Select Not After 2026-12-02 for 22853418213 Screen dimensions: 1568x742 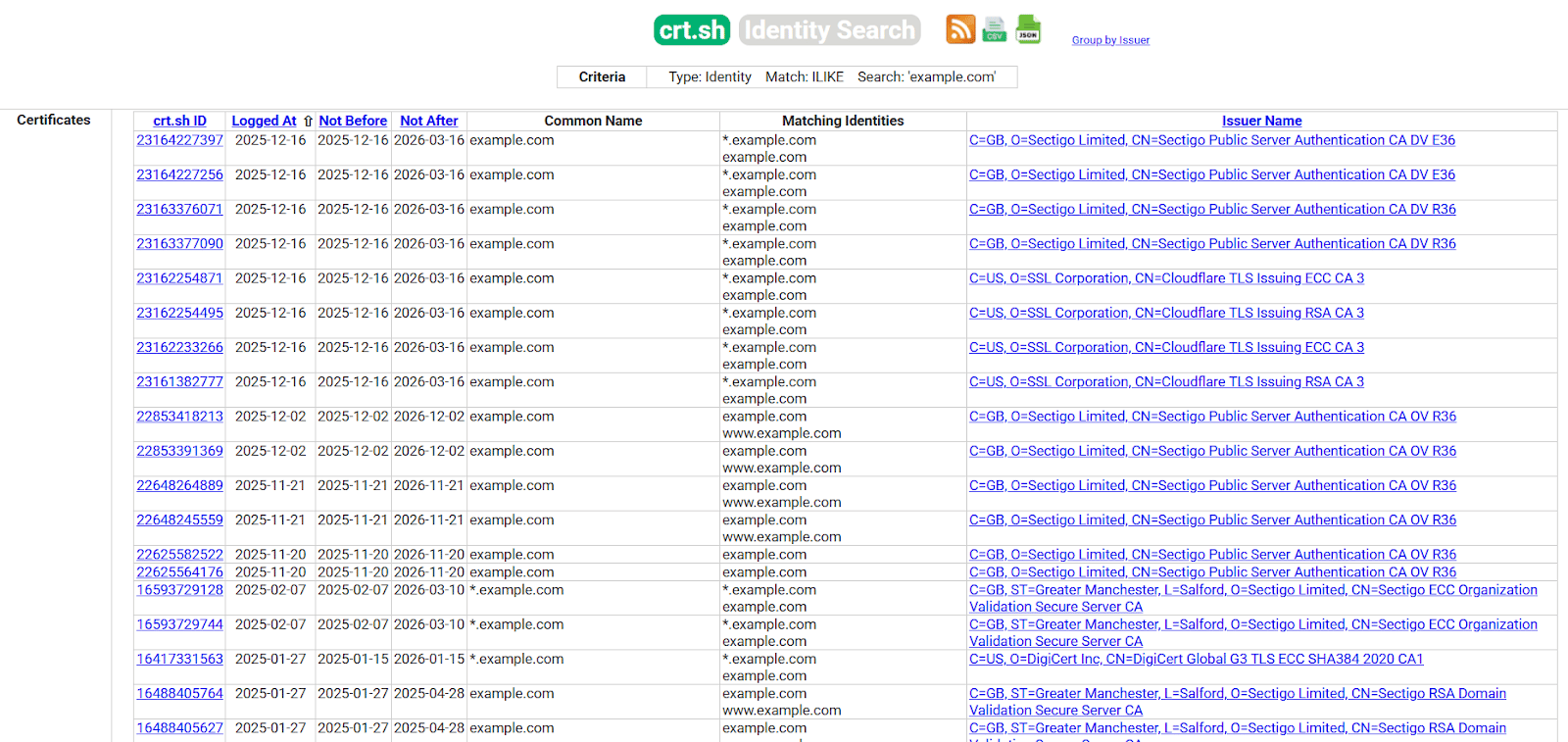click(429, 417)
